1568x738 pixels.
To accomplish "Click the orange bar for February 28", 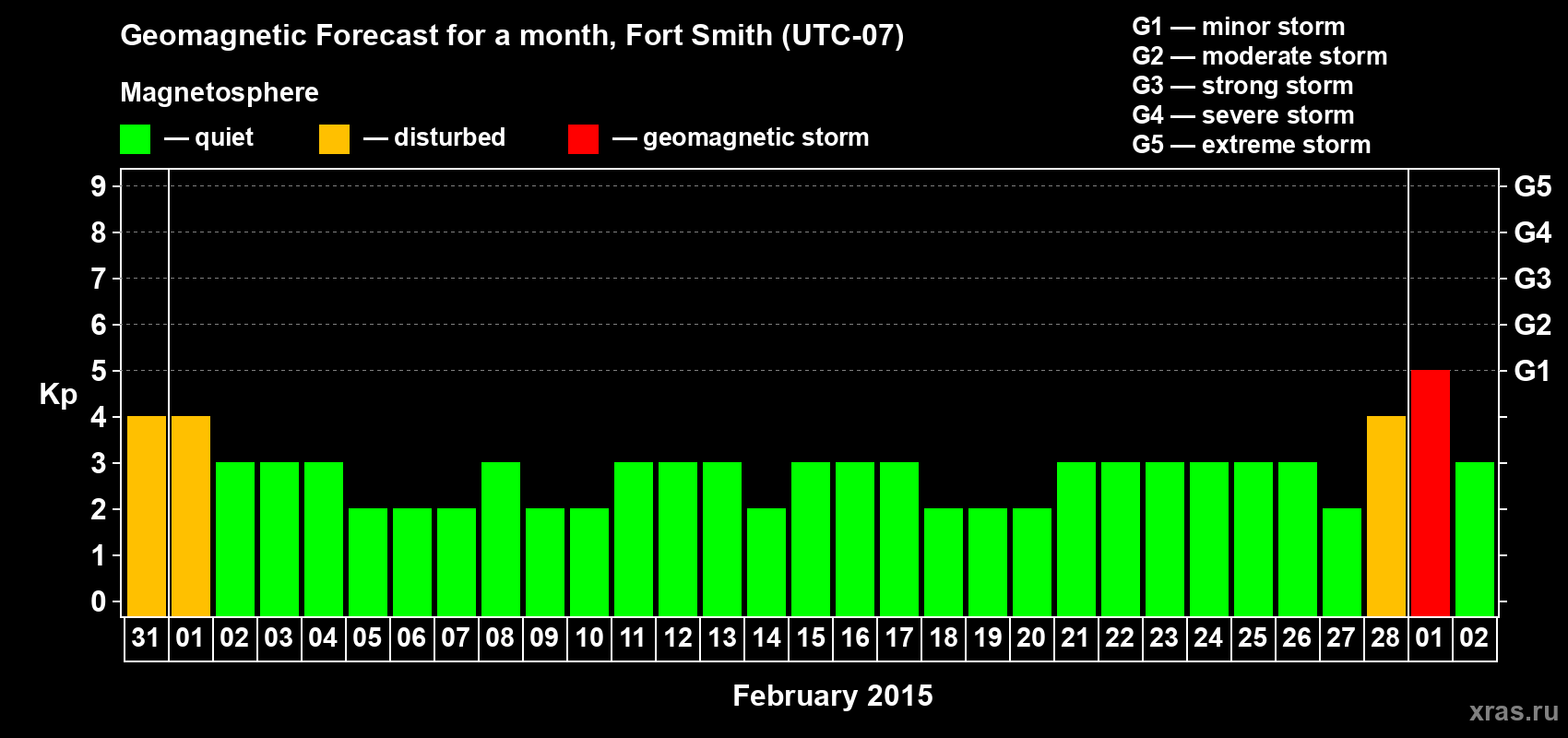I will pos(1386,517).
